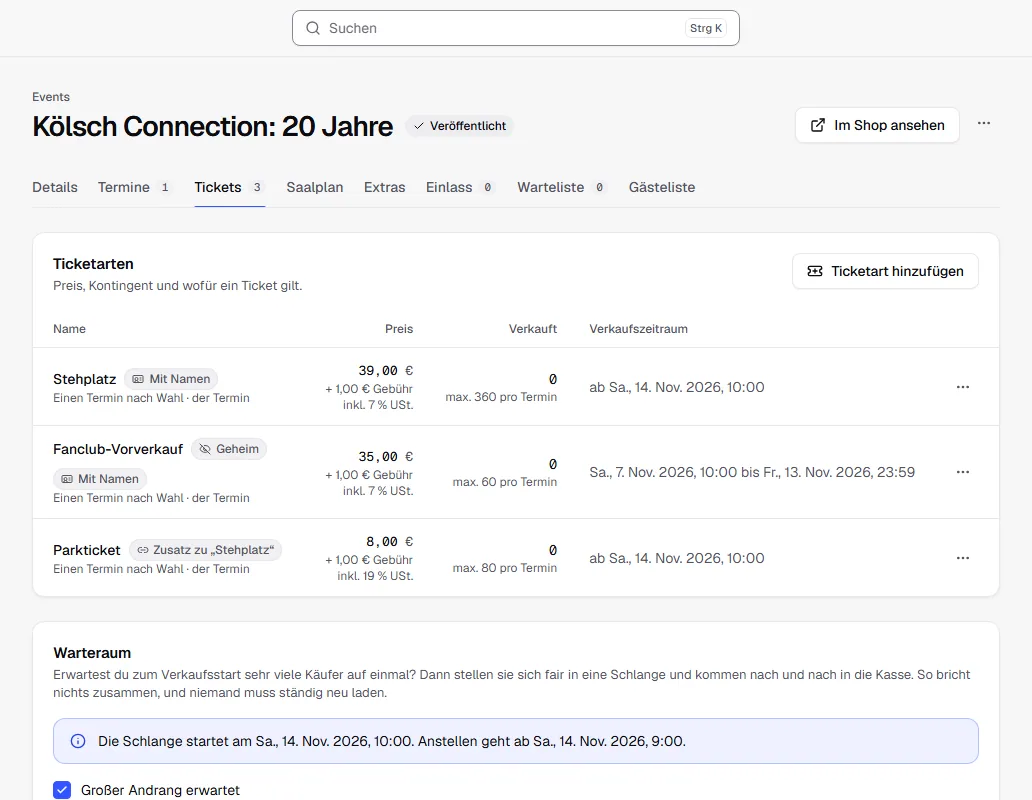The width and height of the screenshot is (1032, 800).
Task: Click the Strg K shortcut hint
Action: tap(706, 28)
